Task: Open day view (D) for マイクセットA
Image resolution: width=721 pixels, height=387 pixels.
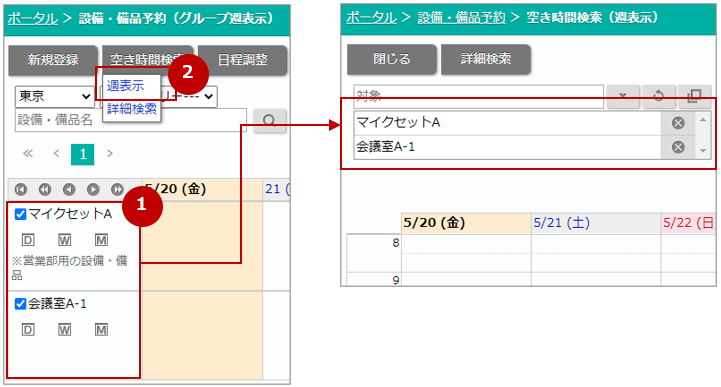Action: click(x=28, y=240)
